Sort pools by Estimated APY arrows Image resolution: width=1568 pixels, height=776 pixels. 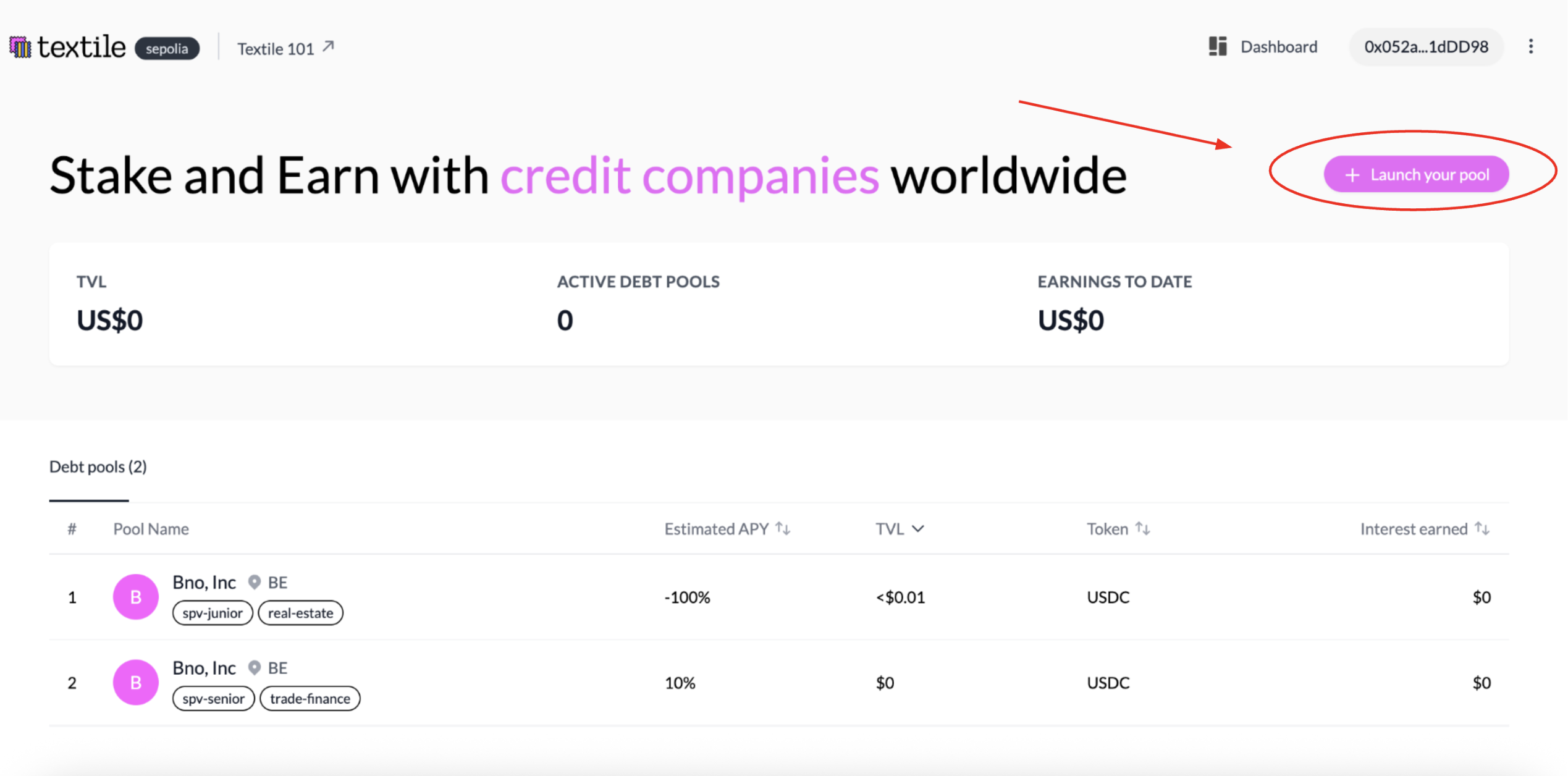pos(783,529)
